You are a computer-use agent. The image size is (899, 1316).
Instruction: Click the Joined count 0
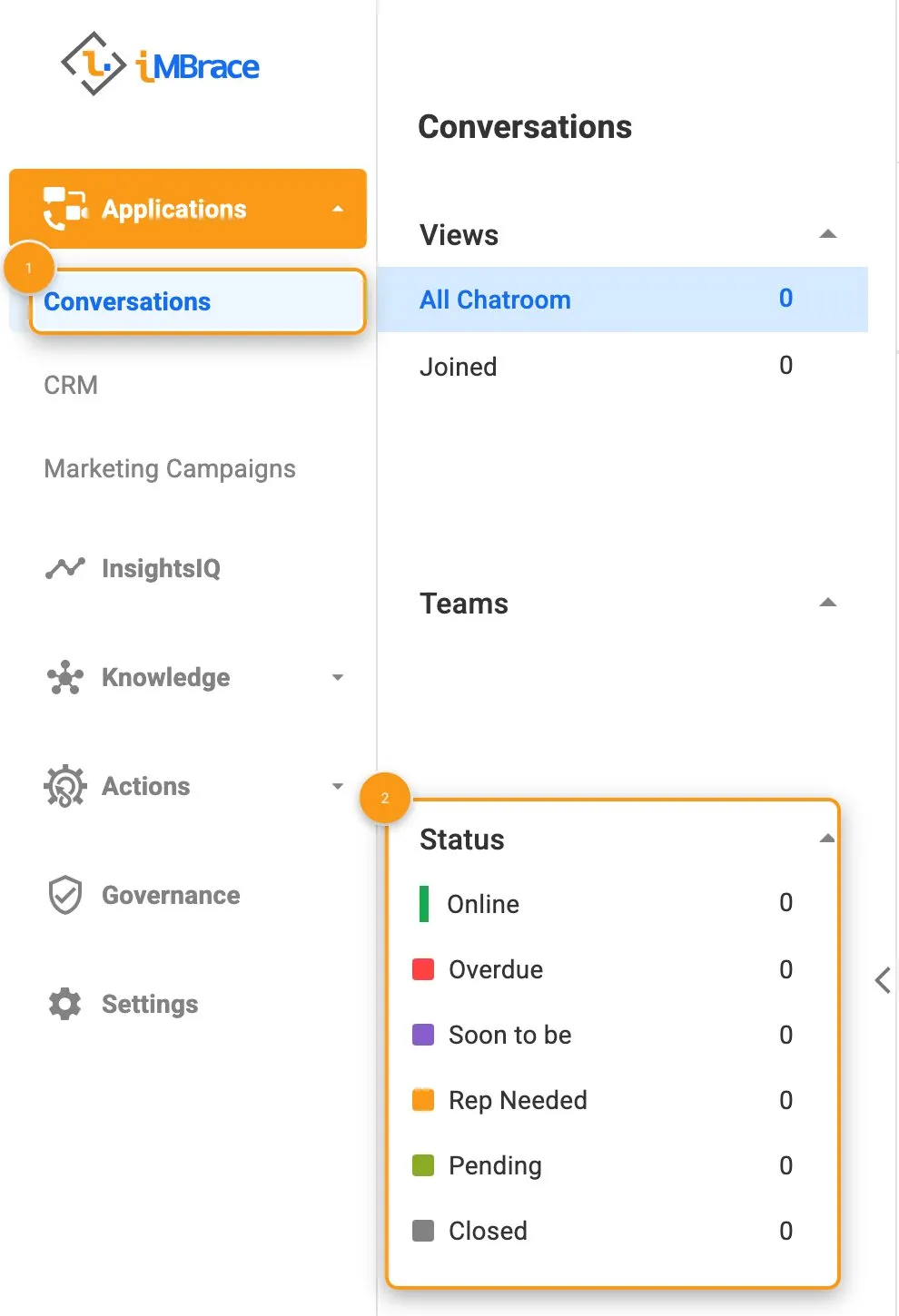point(786,365)
